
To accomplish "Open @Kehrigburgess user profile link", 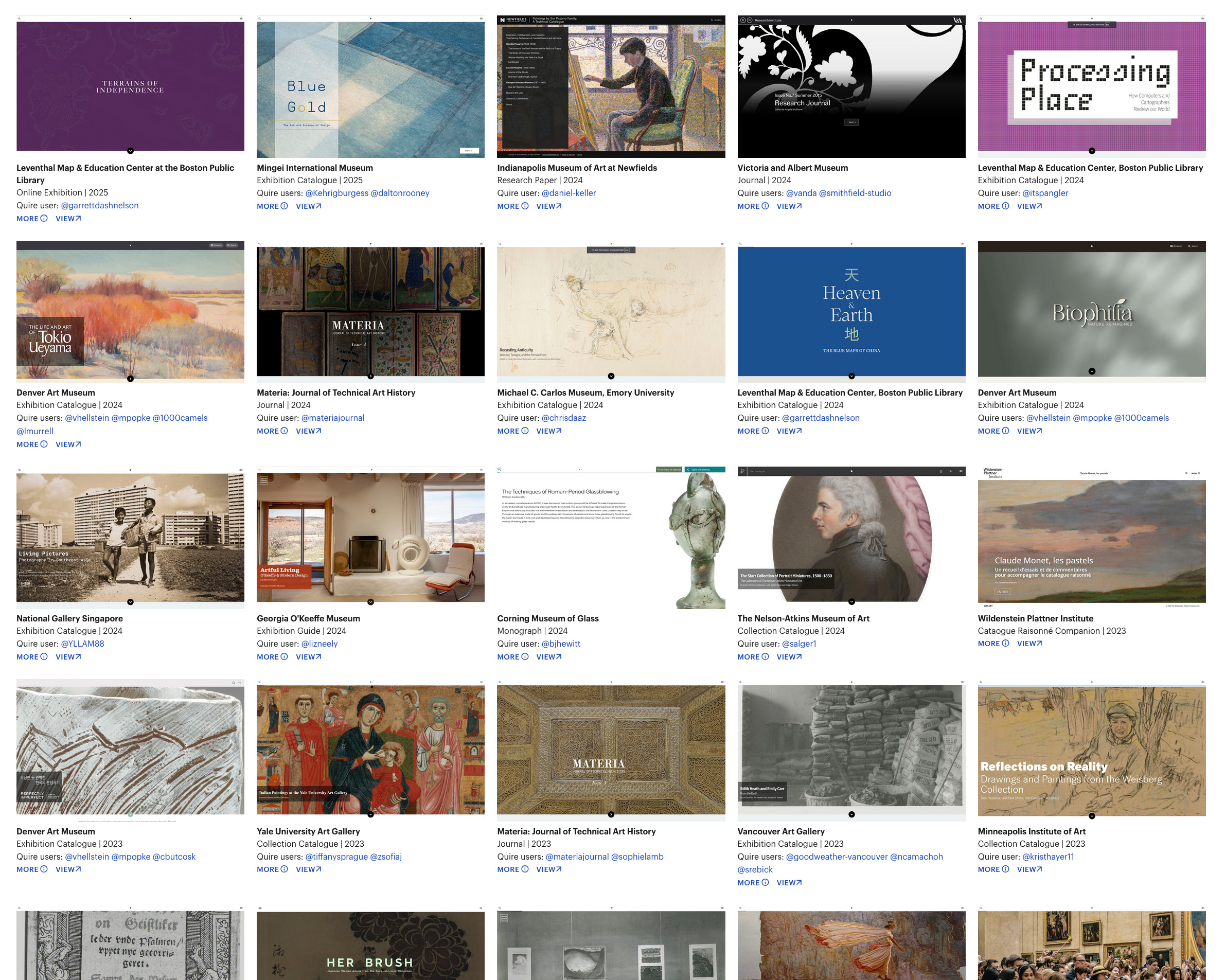I will tap(337, 193).
